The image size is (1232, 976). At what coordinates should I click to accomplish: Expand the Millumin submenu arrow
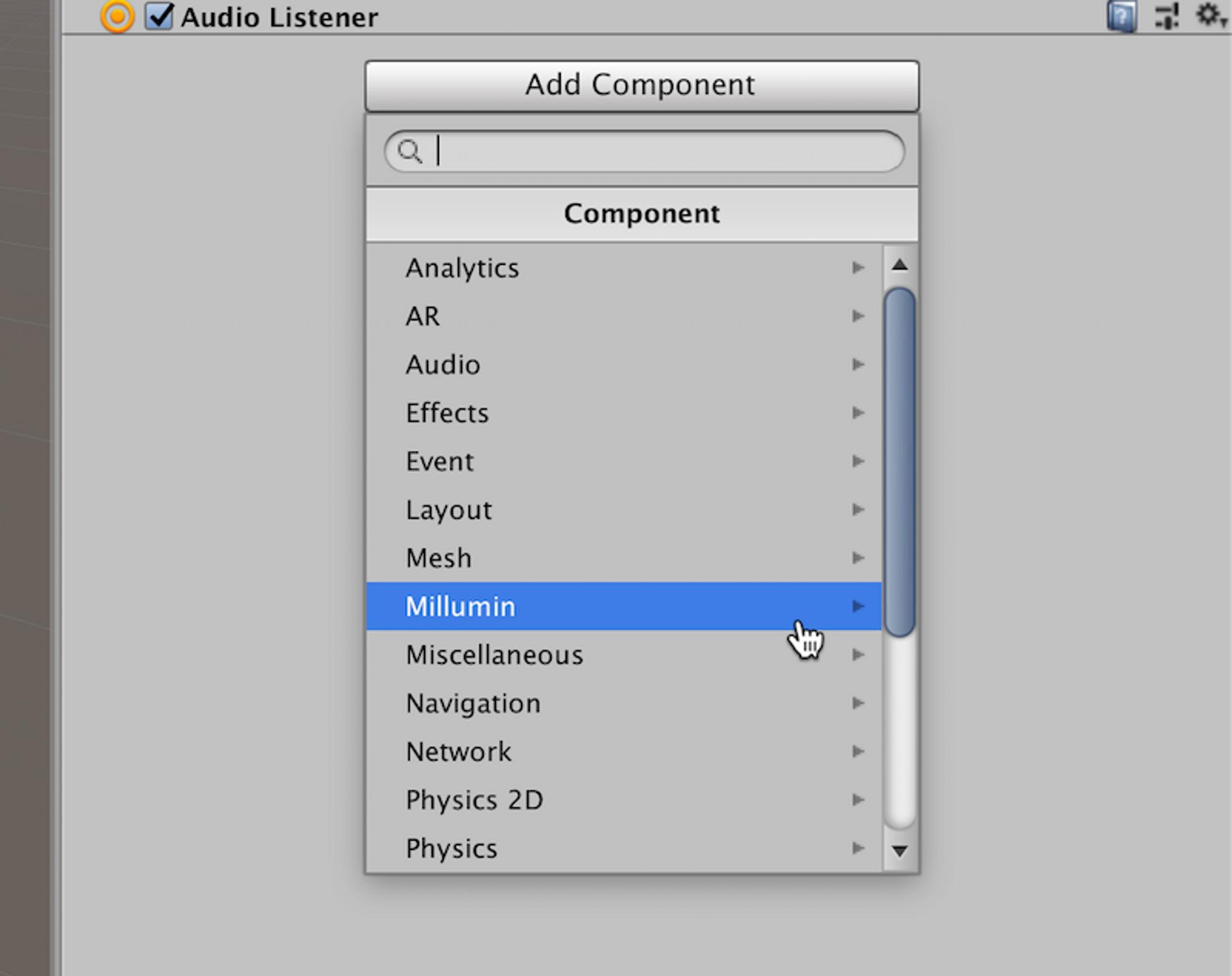857,607
